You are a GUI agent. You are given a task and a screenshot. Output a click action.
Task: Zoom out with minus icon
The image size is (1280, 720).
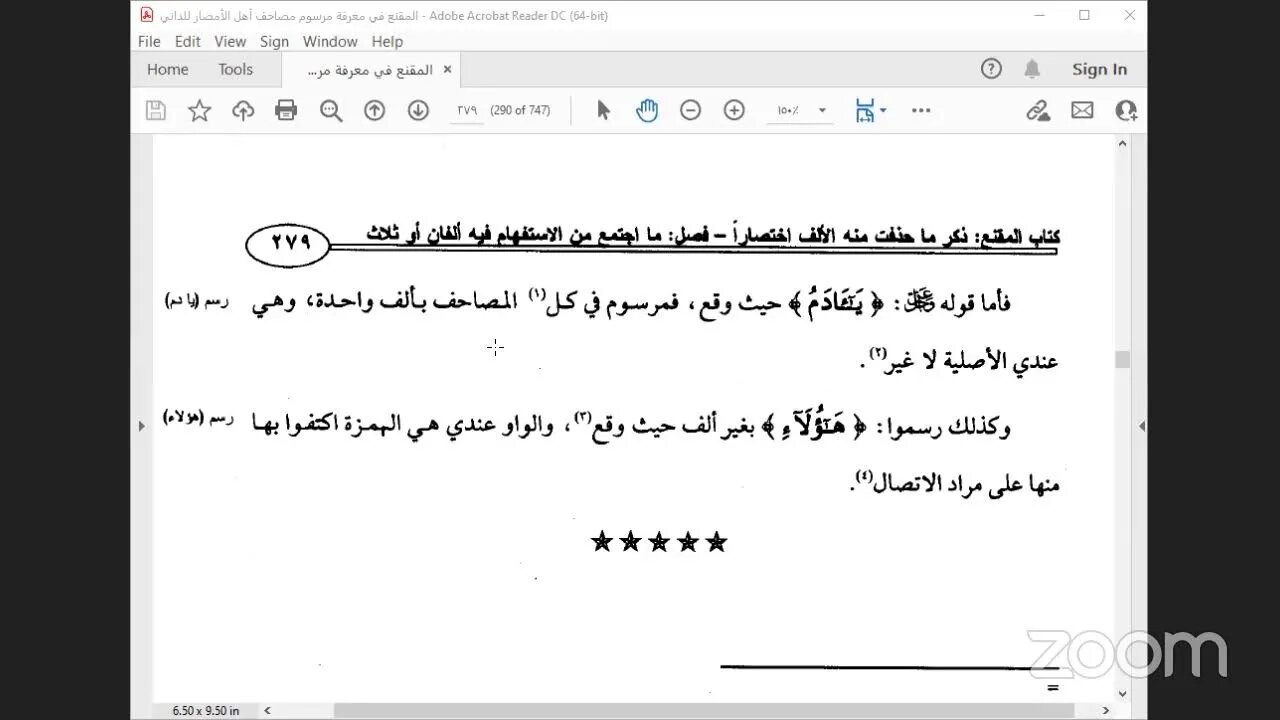tap(690, 111)
